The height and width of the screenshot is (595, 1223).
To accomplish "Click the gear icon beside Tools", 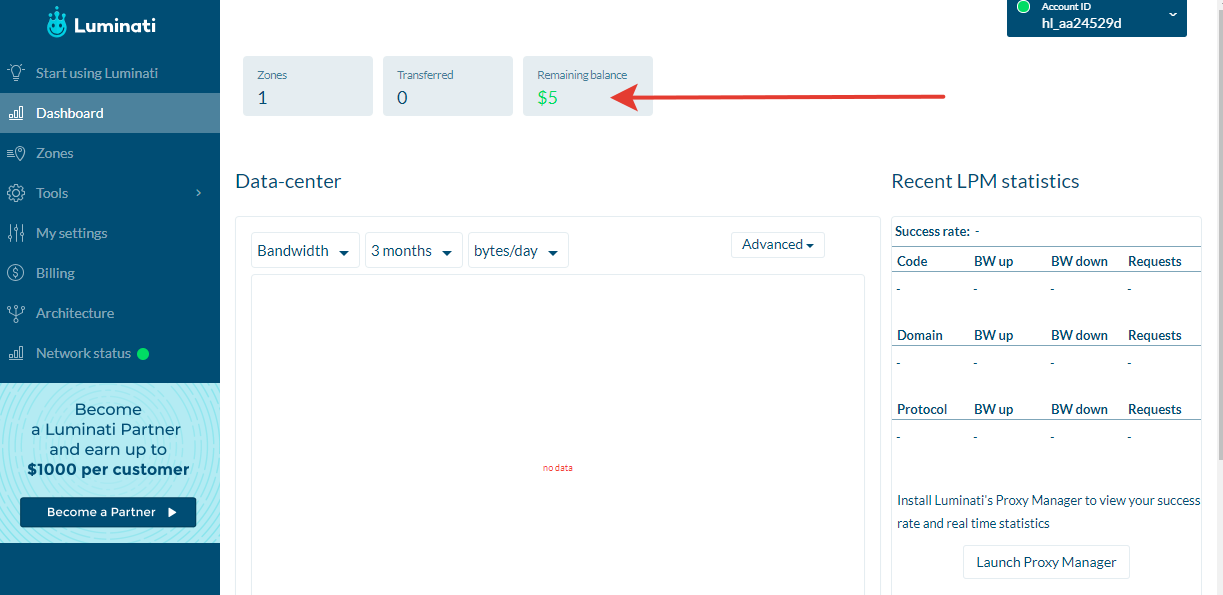I will pyautogui.click(x=16, y=193).
